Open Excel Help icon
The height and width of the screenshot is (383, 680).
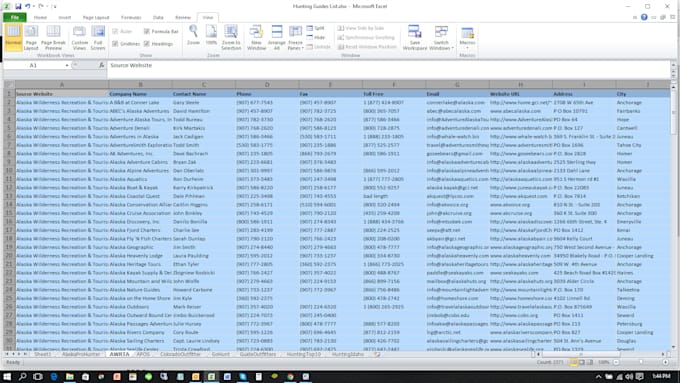[x=644, y=17]
